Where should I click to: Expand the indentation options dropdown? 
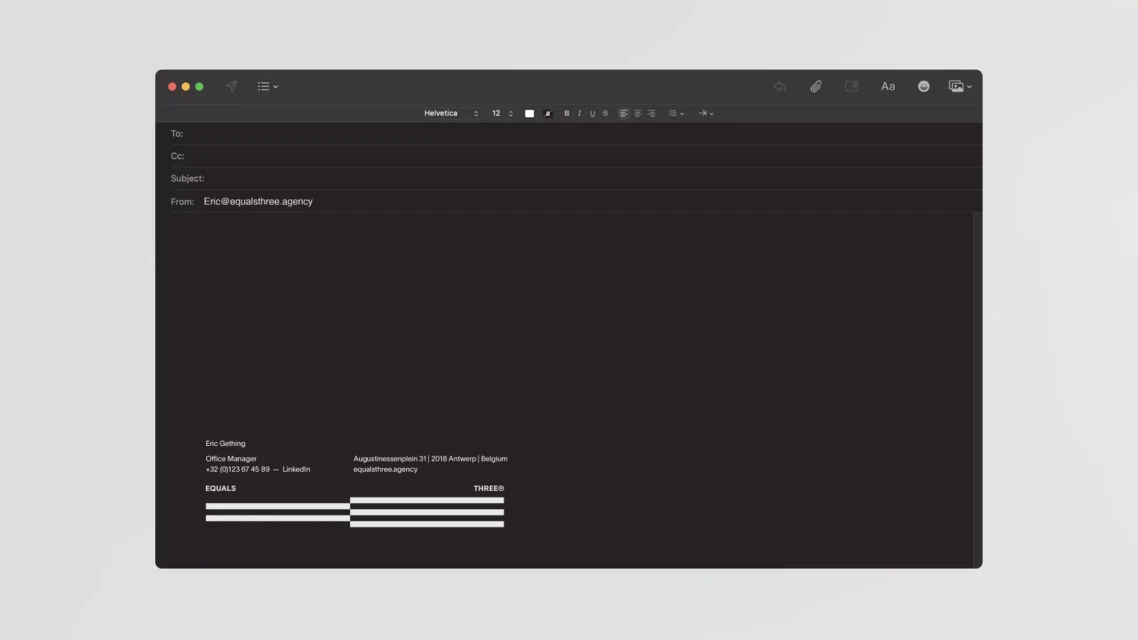point(707,113)
